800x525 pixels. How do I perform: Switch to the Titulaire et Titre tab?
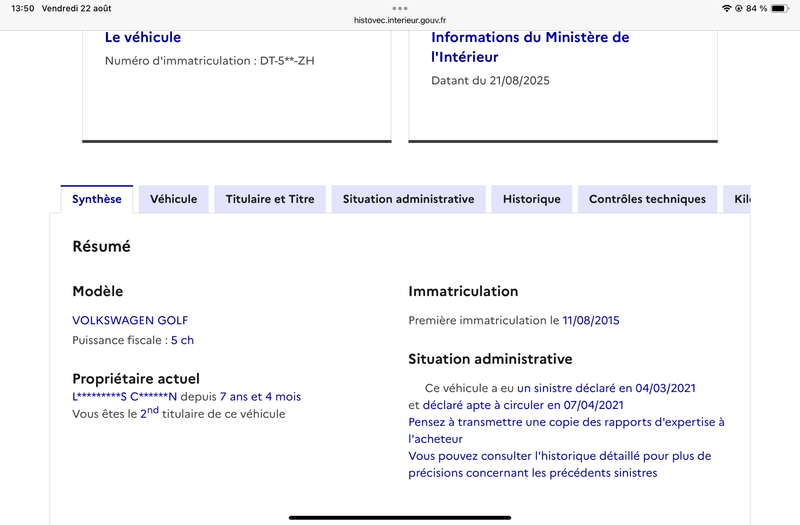pos(270,199)
